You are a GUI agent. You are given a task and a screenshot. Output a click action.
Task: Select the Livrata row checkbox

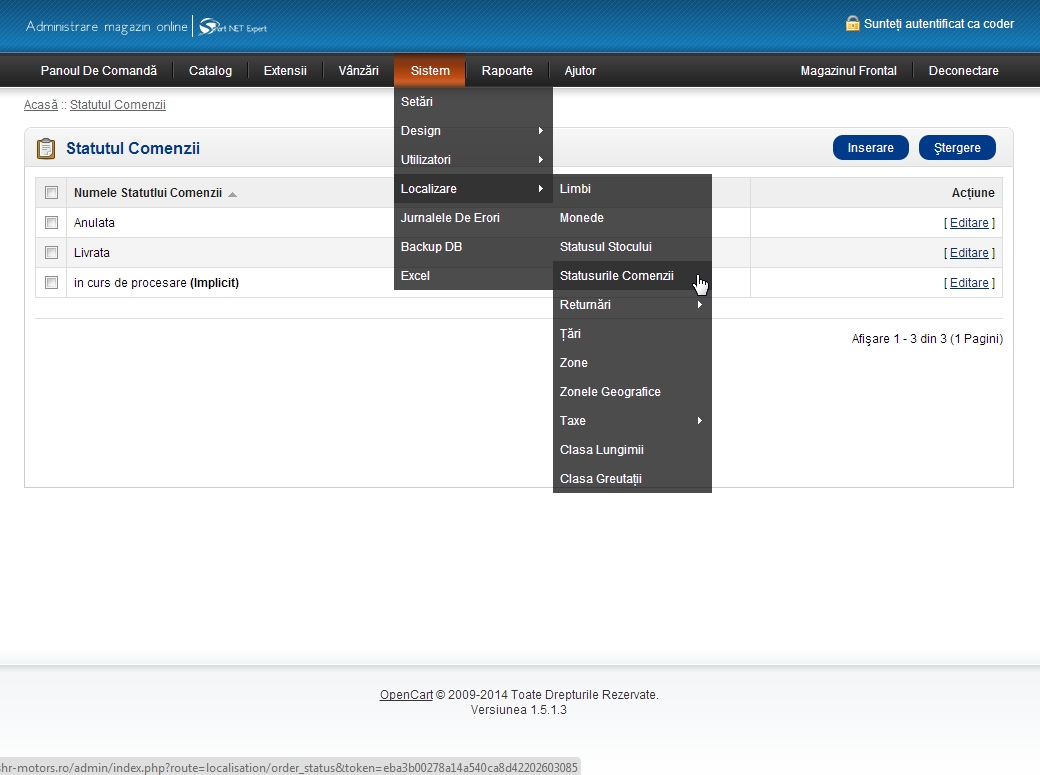pyautogui.click(x=52, y=253)
